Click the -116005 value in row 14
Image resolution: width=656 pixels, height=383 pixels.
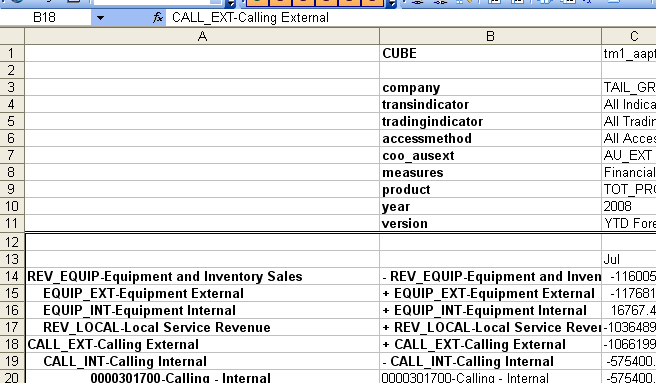629,276
